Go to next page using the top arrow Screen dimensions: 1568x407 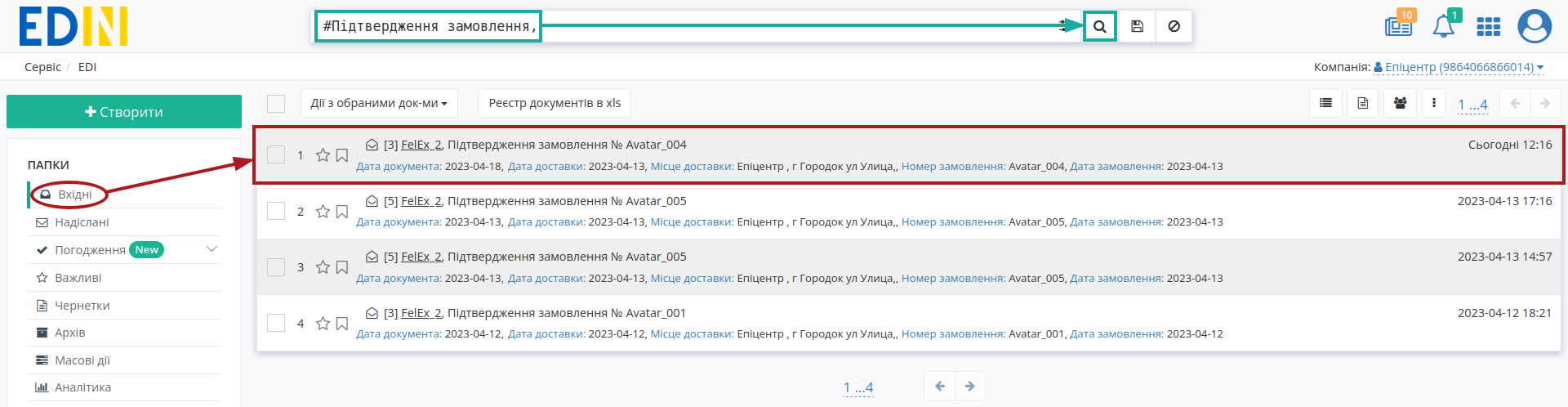pyautogui.click(x=1544, y=103)
